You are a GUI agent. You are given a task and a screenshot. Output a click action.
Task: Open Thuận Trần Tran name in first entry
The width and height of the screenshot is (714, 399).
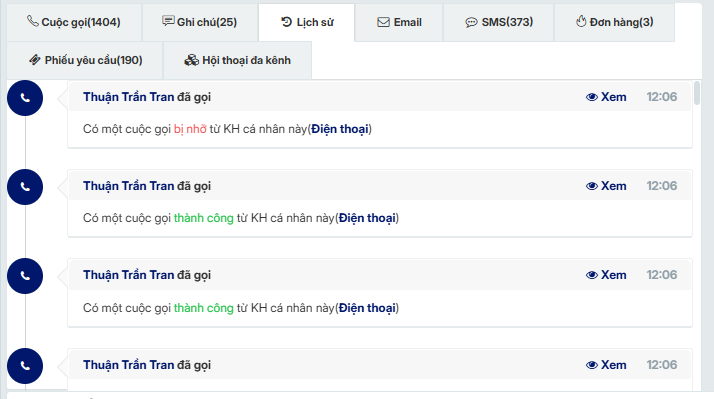128,97
